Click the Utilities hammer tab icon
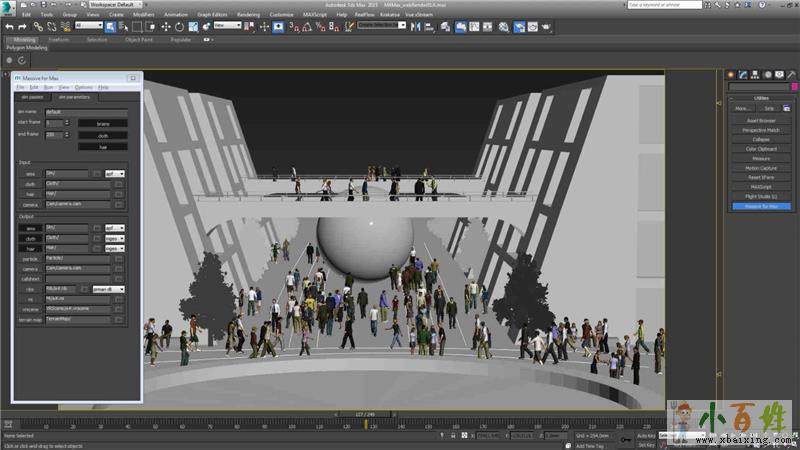Screen dimensions: 800x450 point(789,75)
